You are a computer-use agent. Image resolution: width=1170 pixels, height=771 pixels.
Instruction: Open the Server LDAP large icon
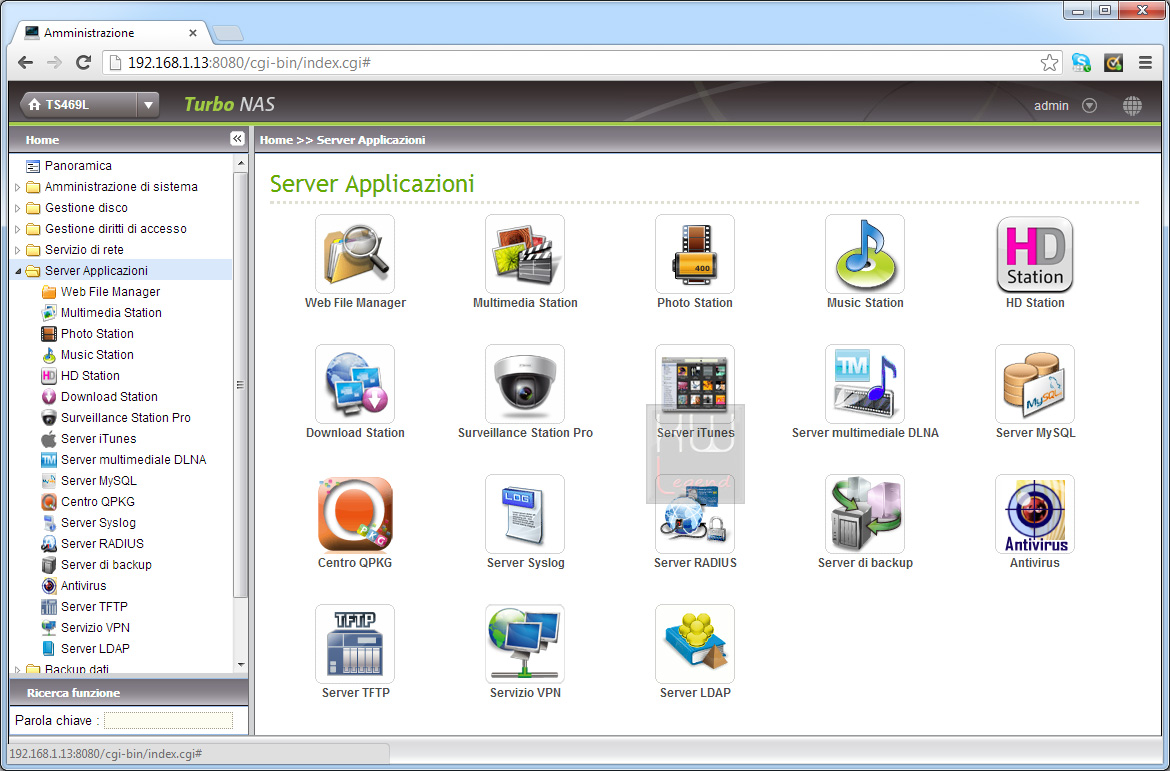(695, 643)
